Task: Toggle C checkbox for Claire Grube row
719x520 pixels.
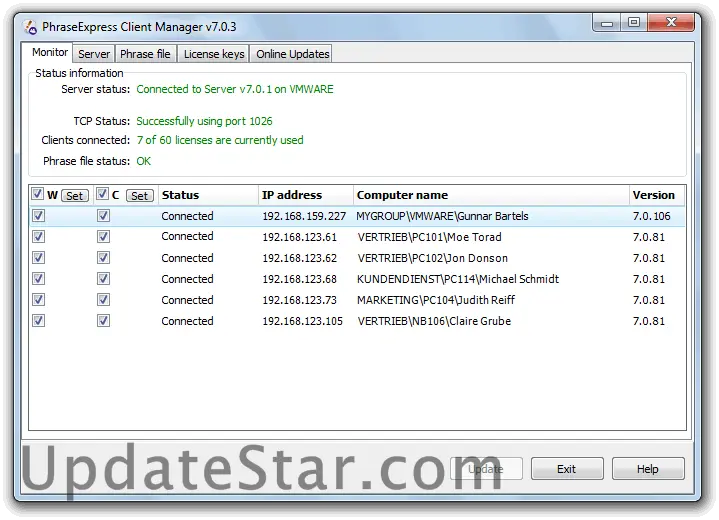Action: pyautogui.click(x=104, y=321)
